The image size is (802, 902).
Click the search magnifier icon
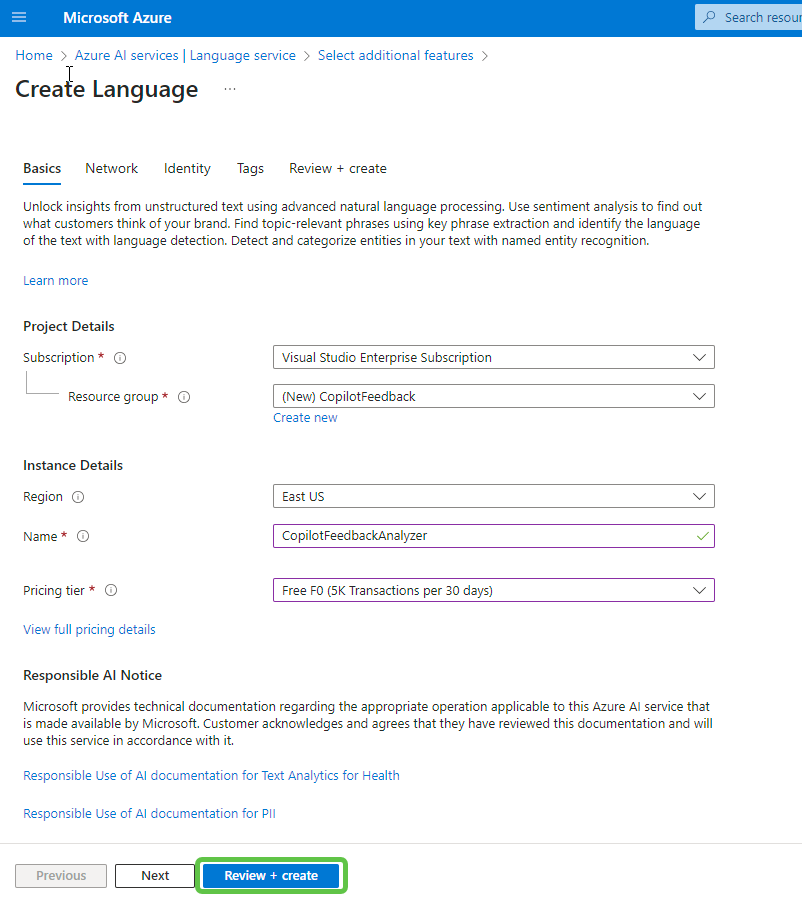tap(710, 17)
